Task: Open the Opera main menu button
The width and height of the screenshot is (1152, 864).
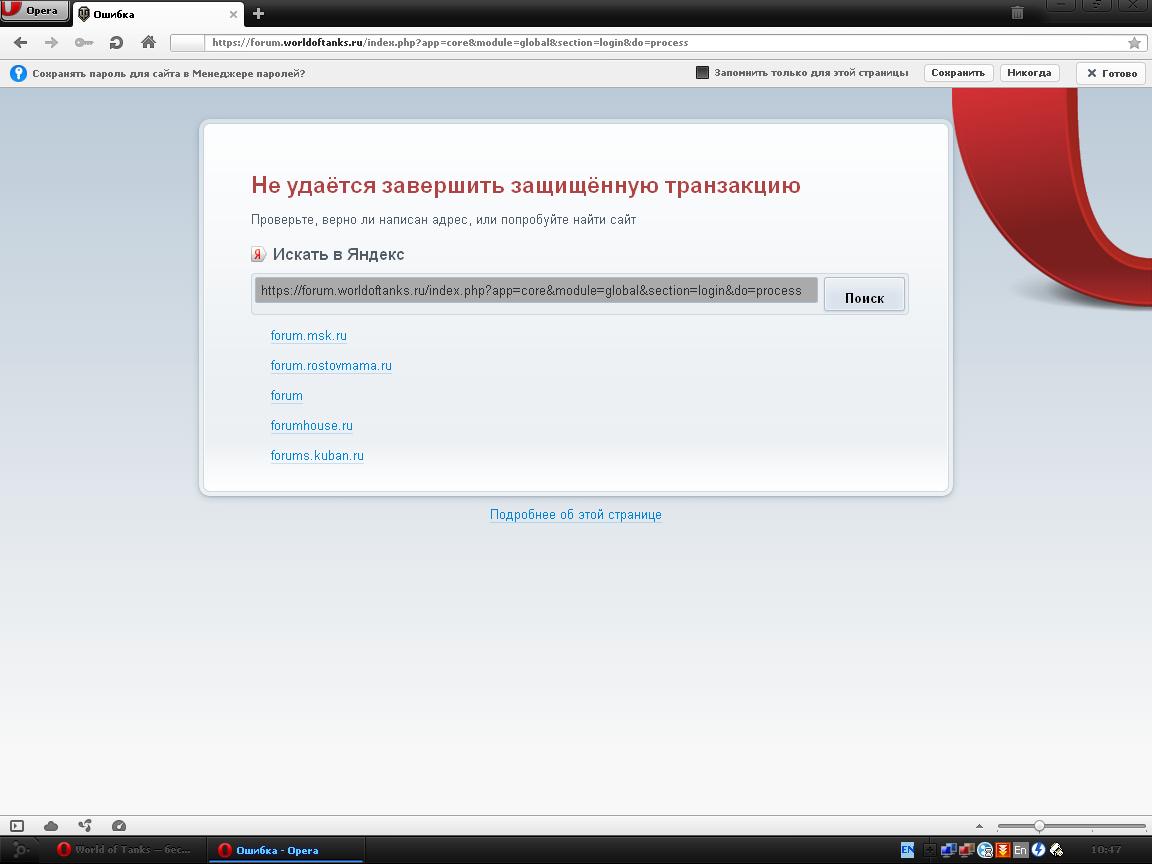Action: 34,10
